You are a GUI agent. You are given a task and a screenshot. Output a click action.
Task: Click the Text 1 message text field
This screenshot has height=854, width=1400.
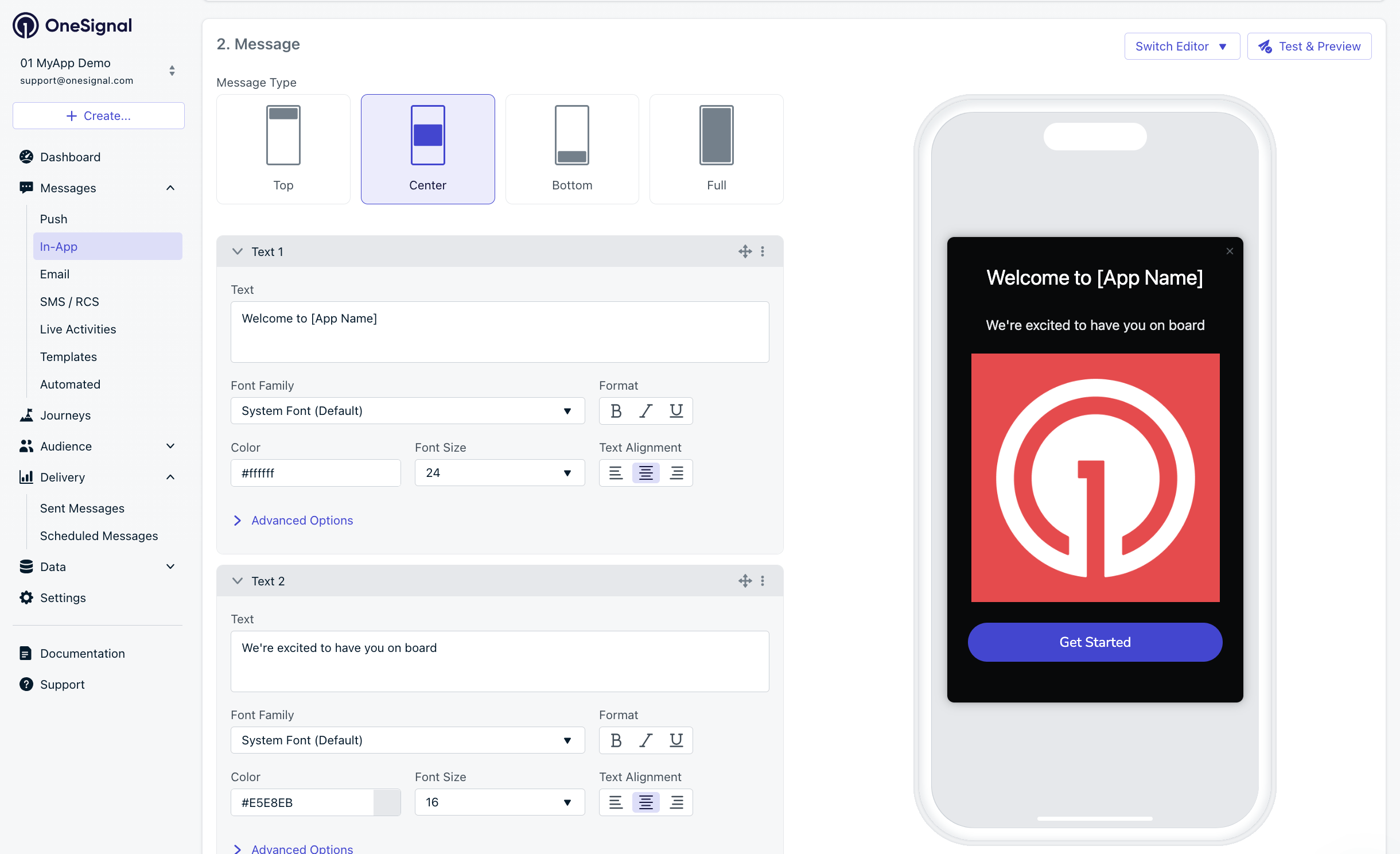point(499,332)
